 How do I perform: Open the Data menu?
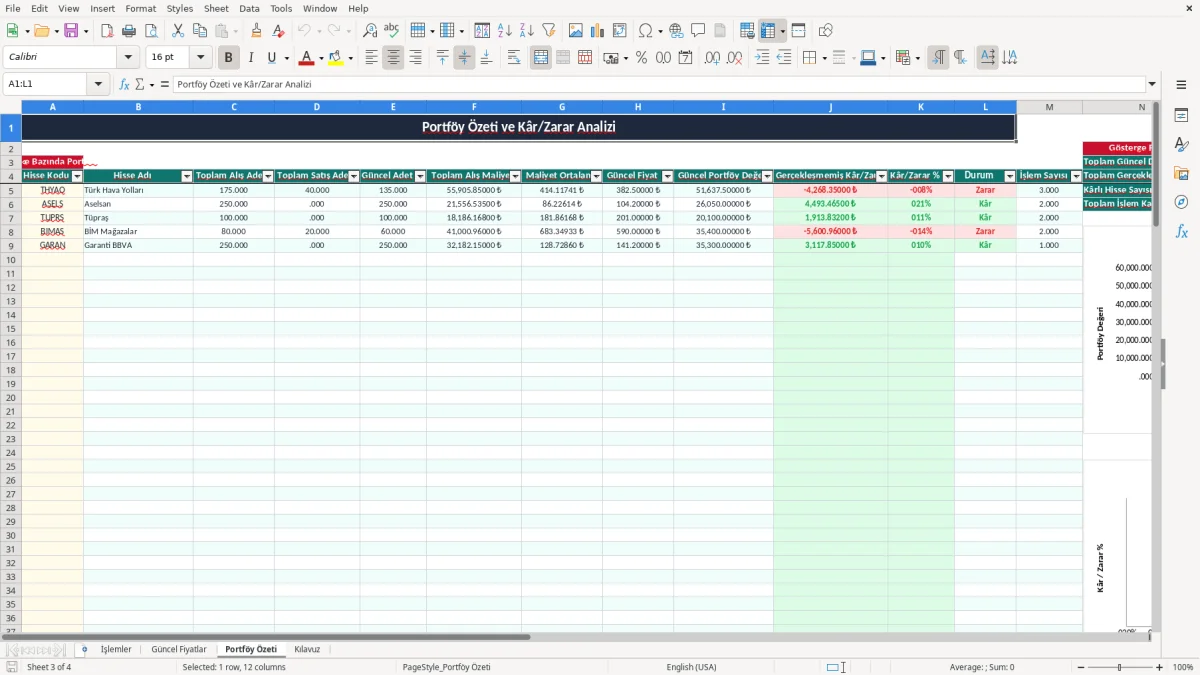[249, 8]
